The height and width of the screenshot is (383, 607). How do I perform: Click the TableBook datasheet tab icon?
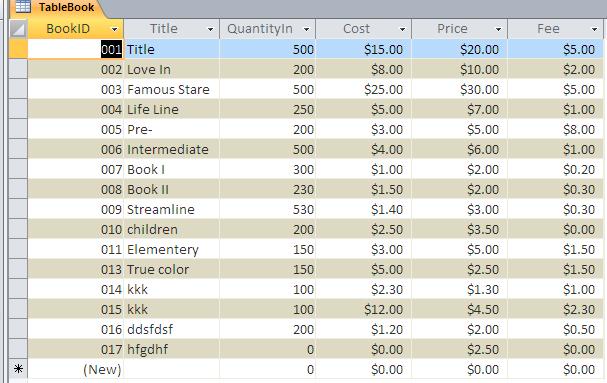pos(22,7)
